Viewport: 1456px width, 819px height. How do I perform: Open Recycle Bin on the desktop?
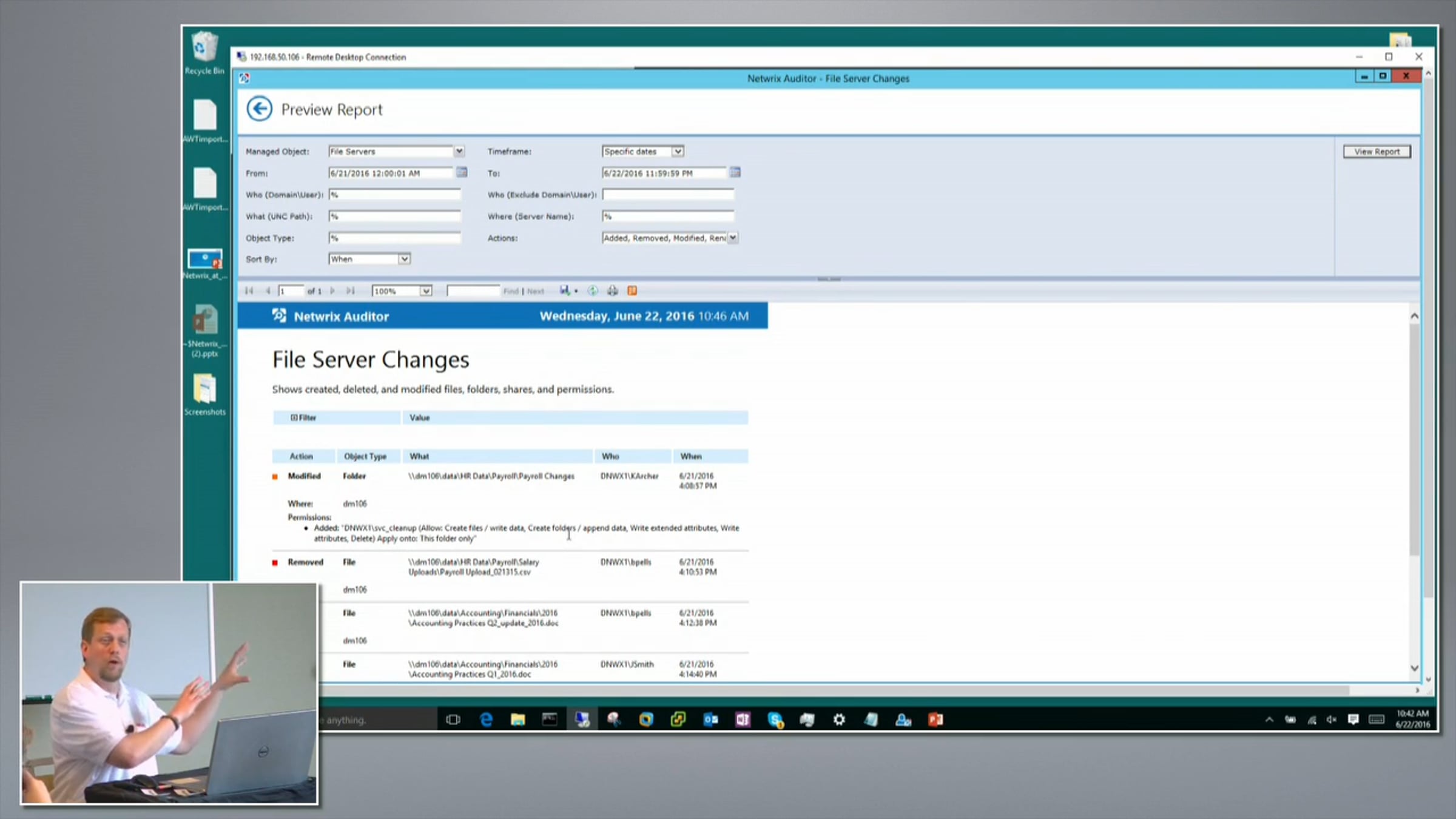click(x=204, y=54)
